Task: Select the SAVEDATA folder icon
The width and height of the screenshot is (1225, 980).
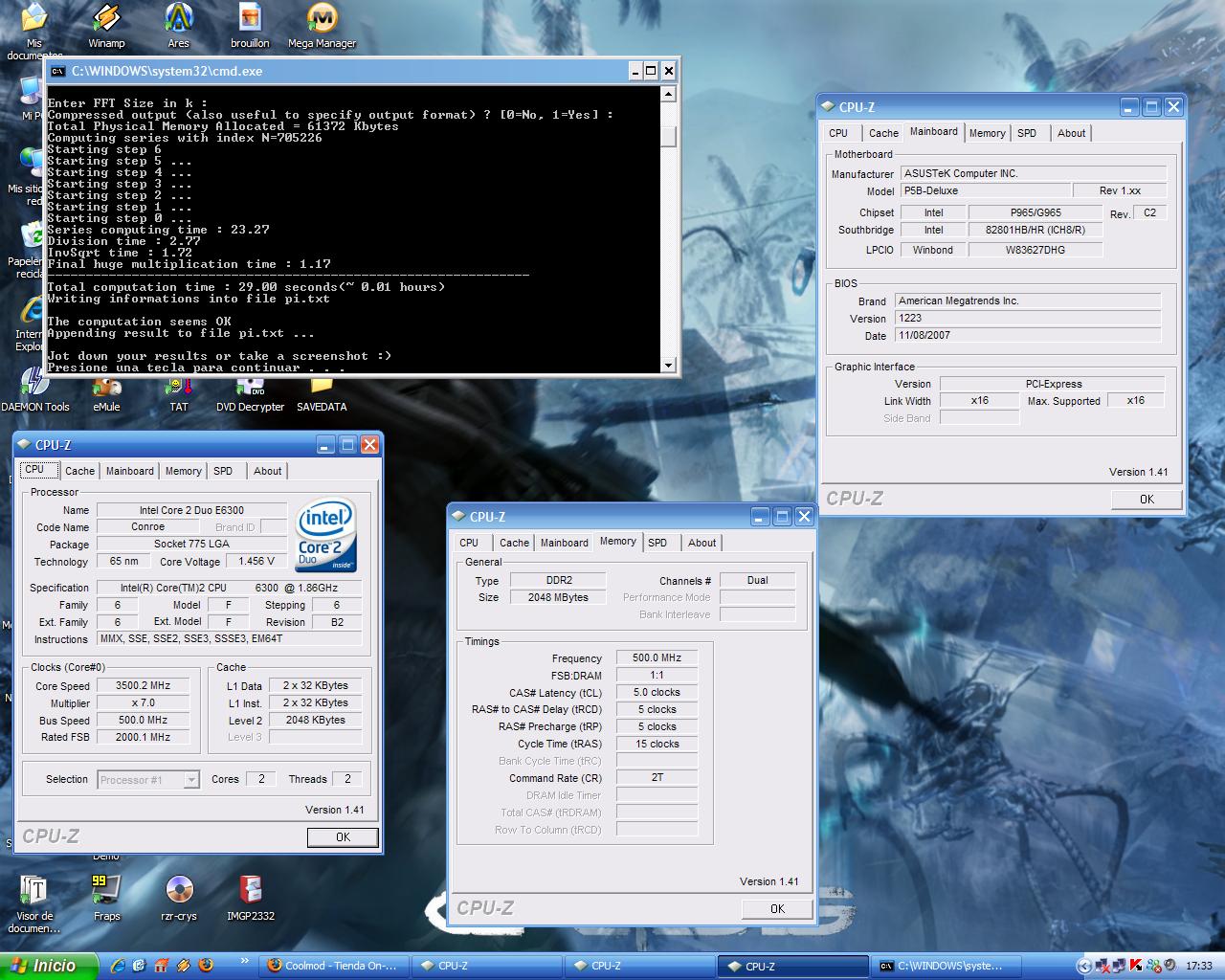Action: click(x=322, y=390)
